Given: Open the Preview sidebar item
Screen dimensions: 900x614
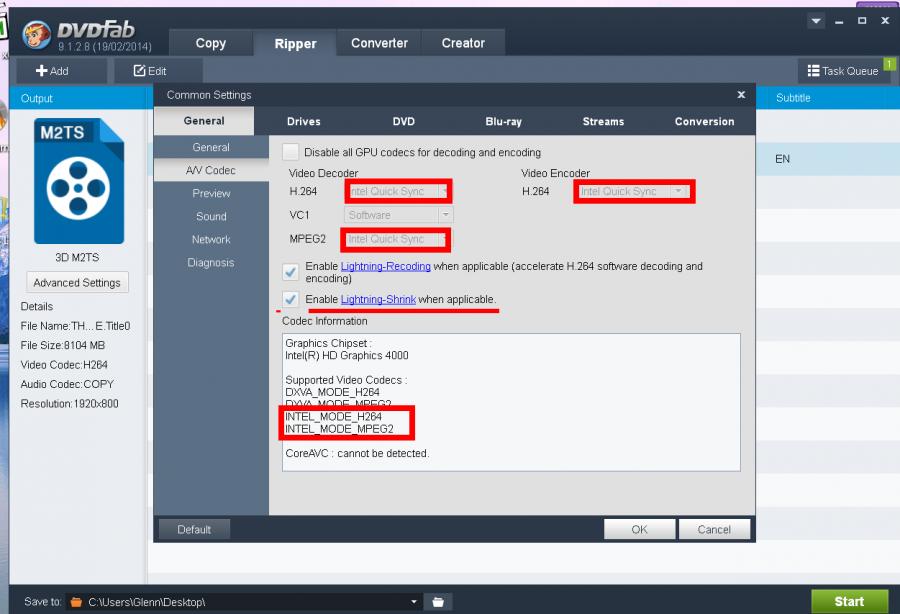Looking at the screenshot, I should [x=211, y=193].
